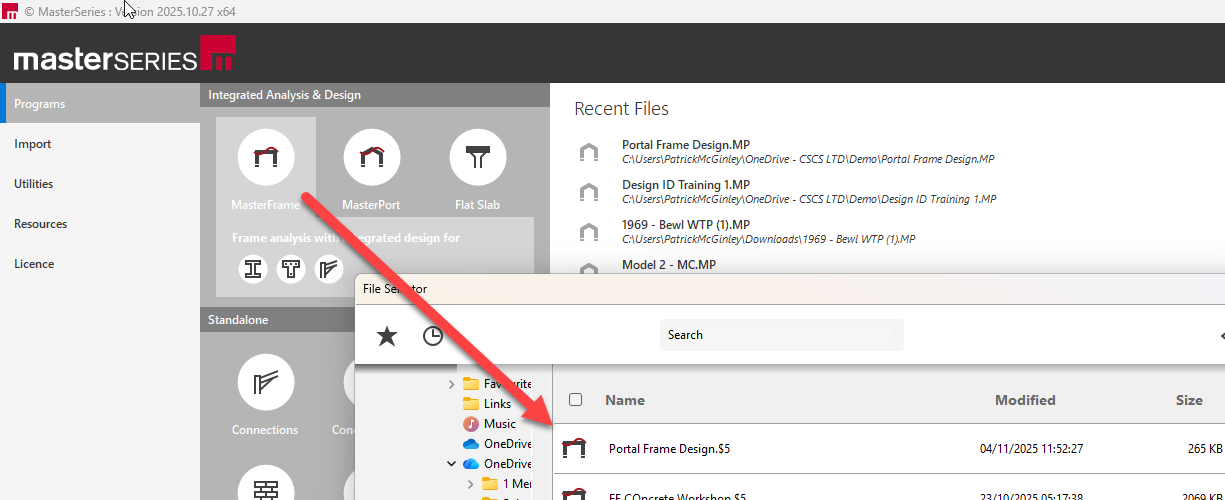Collapse the expanded OneDrive tree node
The image size is (1225, 500).
pos(452,464)
